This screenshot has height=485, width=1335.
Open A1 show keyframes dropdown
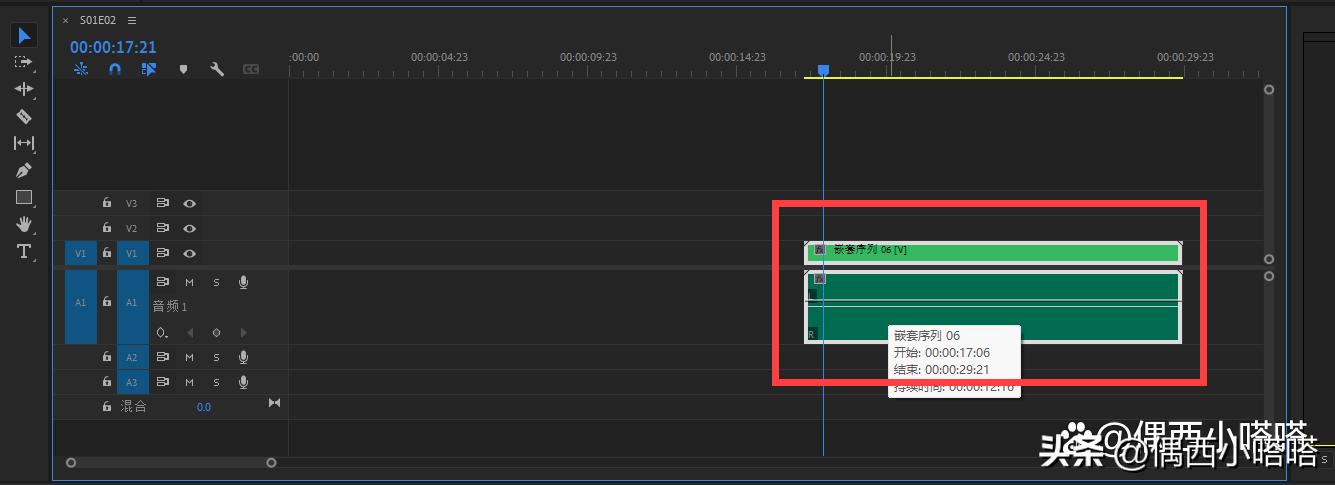(163, 332)
